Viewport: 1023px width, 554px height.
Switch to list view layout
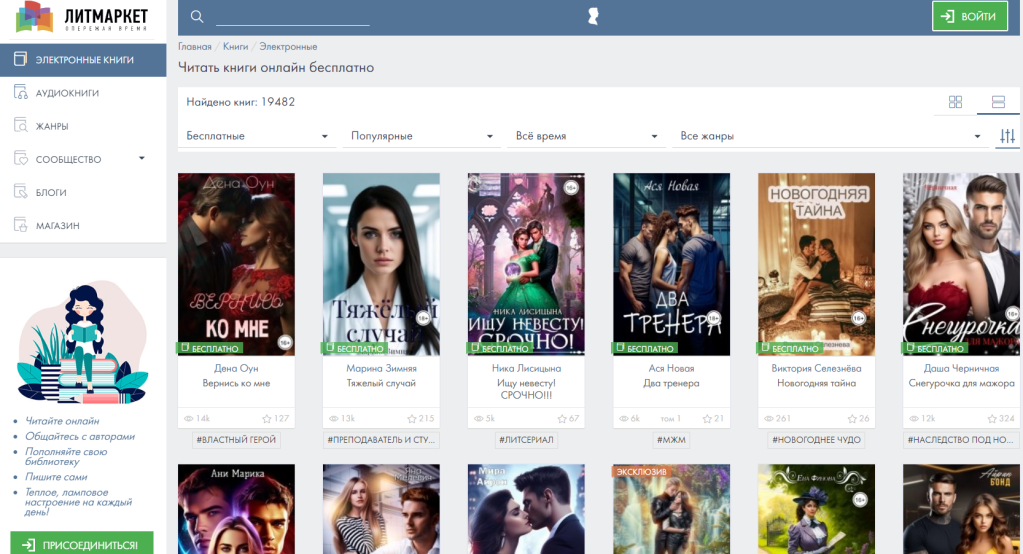tap(997, 102)
